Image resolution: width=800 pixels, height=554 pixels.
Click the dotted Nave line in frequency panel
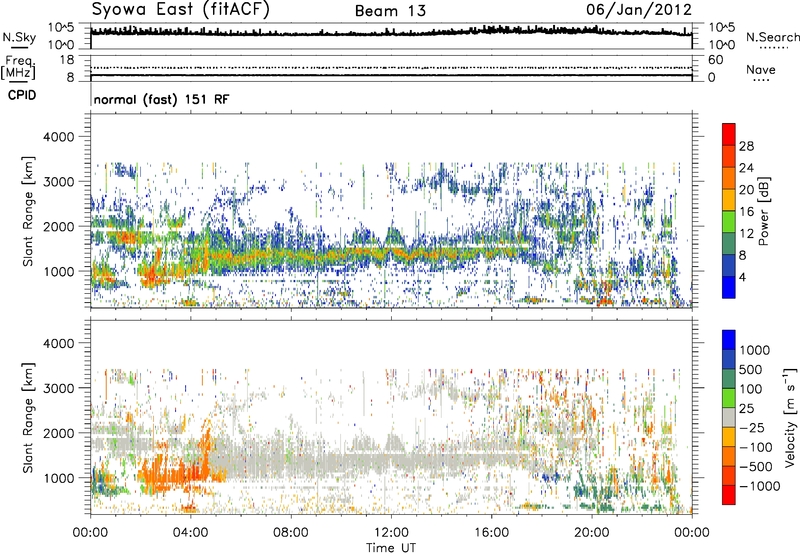[x=391, y=67]
